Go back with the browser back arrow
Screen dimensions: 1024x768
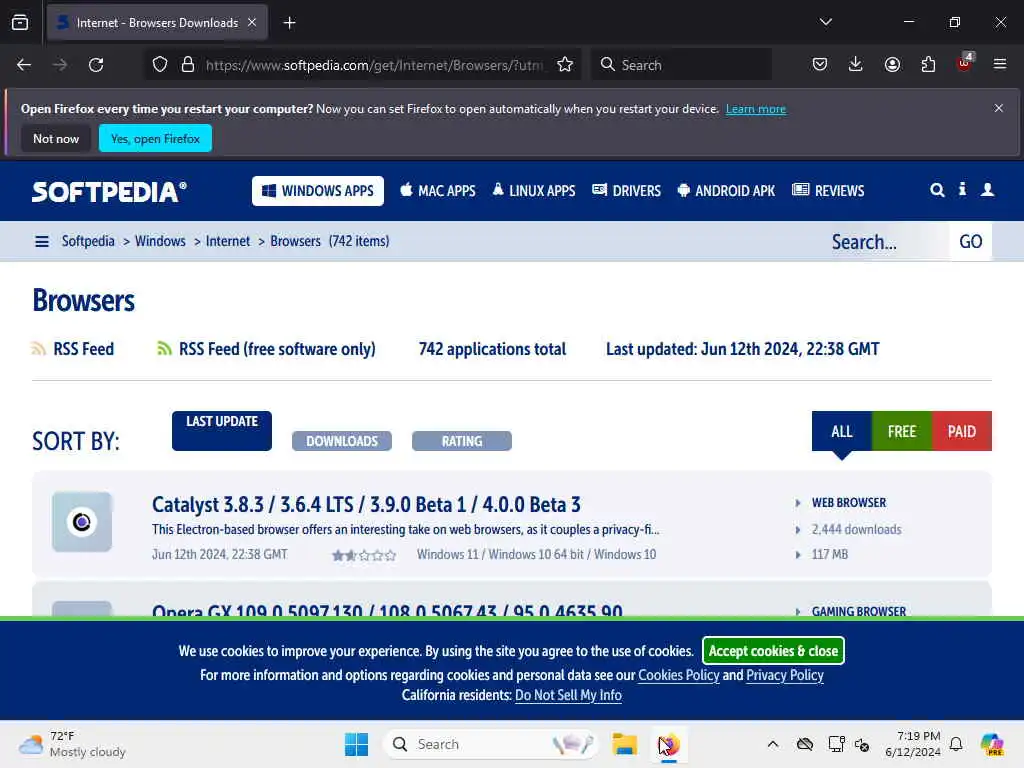coord(24,65)
